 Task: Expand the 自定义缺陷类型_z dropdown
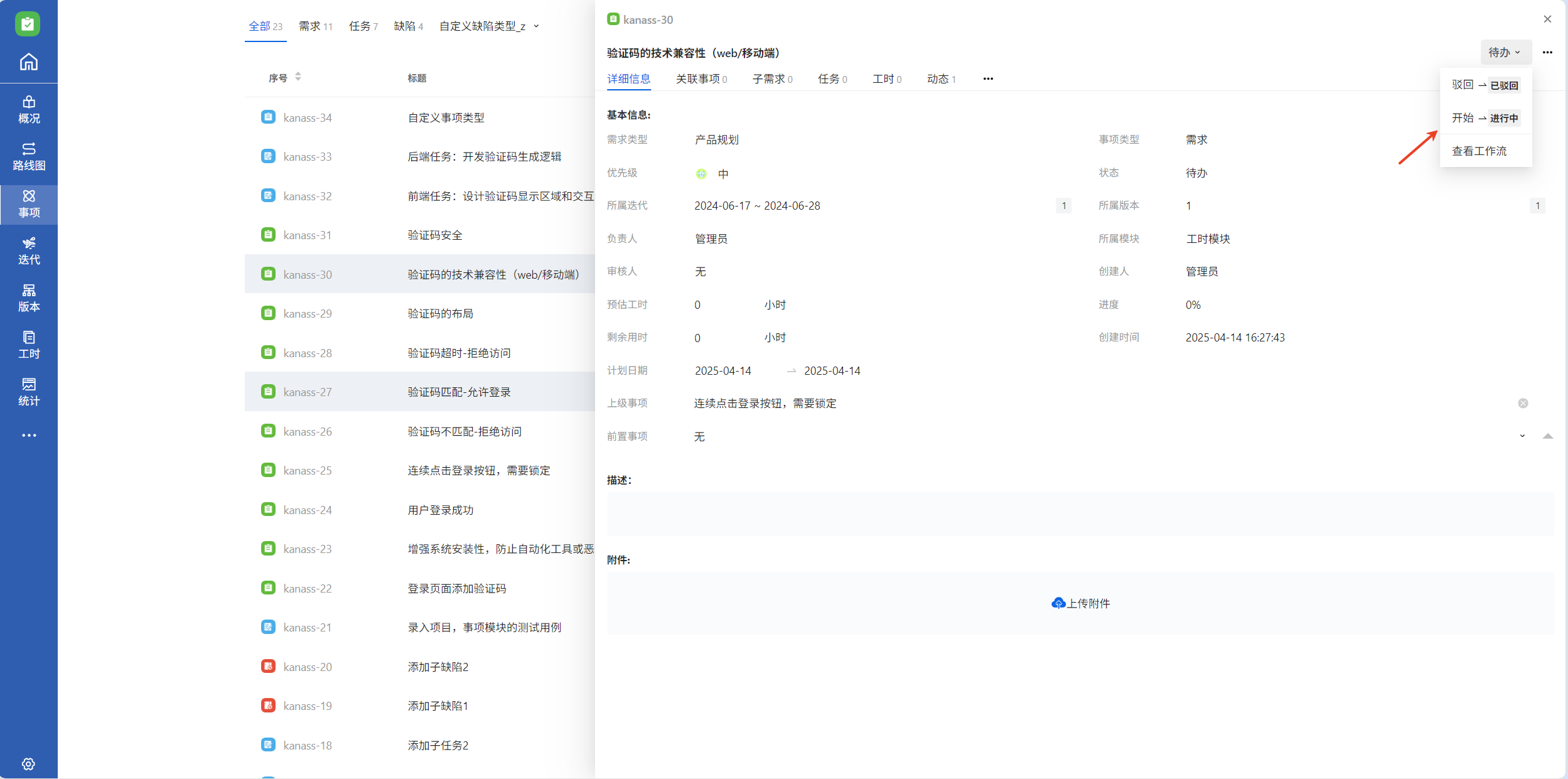click(536, 26)
